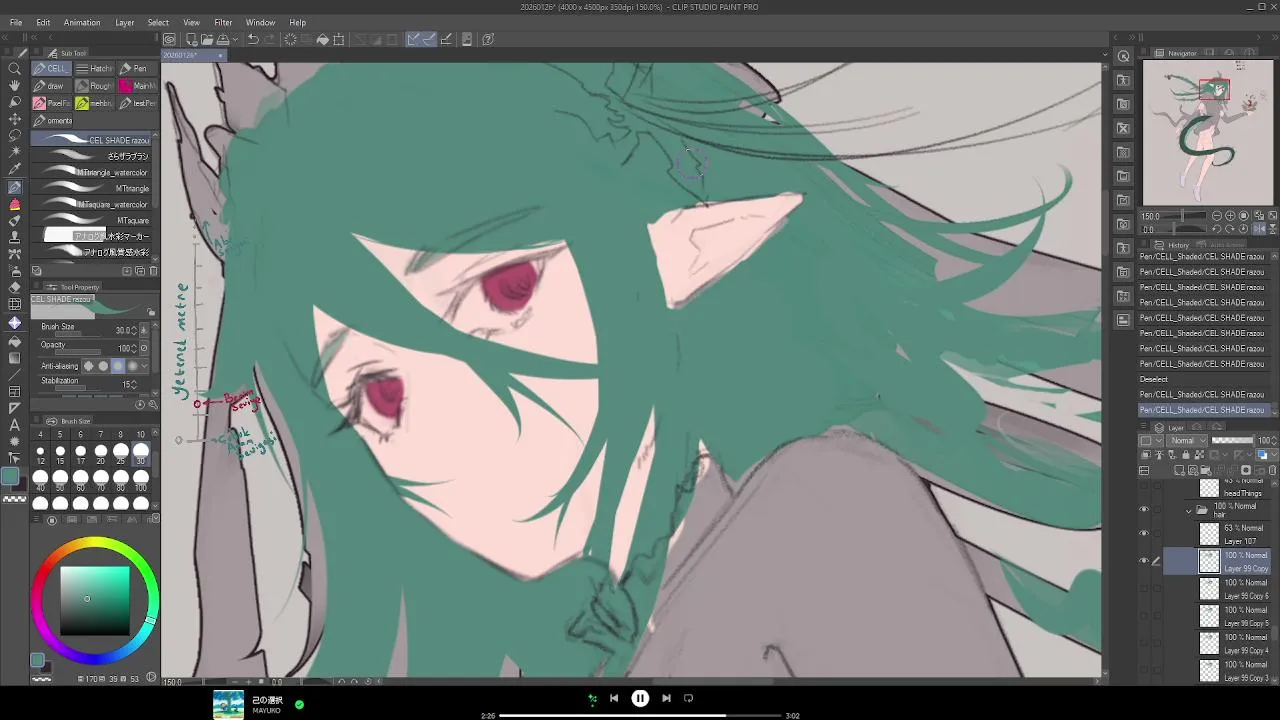Delete layer trash icon in Layer panel
The image size is (1280, 720).
[x=1272, y=470]
